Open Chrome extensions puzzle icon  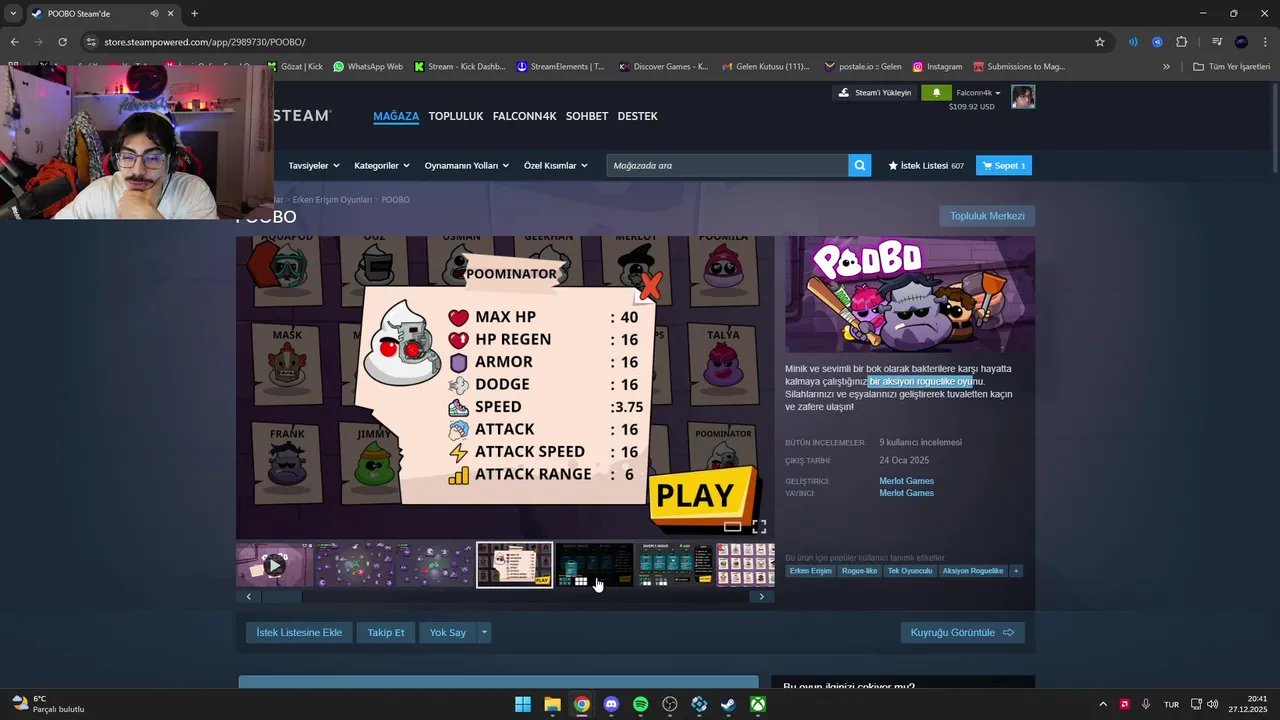click(1181, 42)
